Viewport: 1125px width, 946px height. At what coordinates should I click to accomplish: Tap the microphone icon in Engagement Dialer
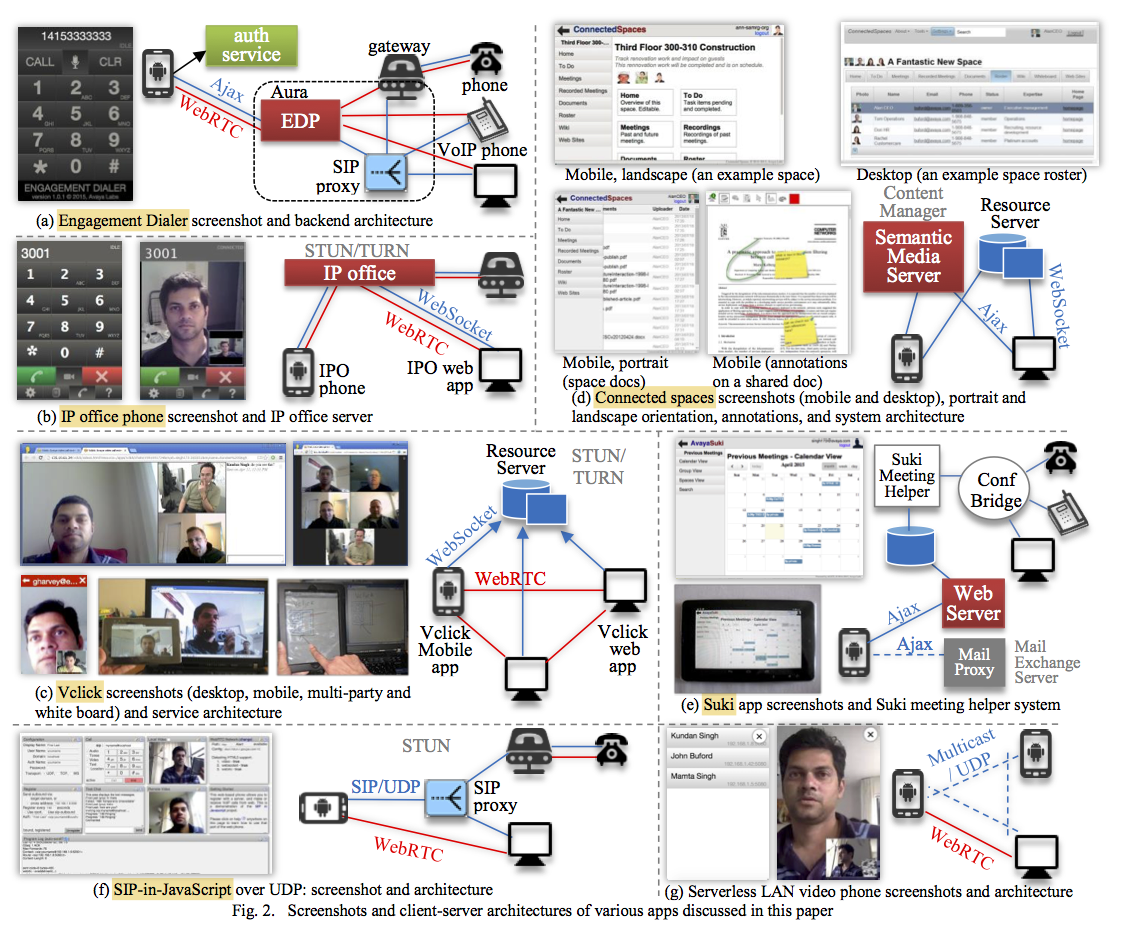[70, 60]
